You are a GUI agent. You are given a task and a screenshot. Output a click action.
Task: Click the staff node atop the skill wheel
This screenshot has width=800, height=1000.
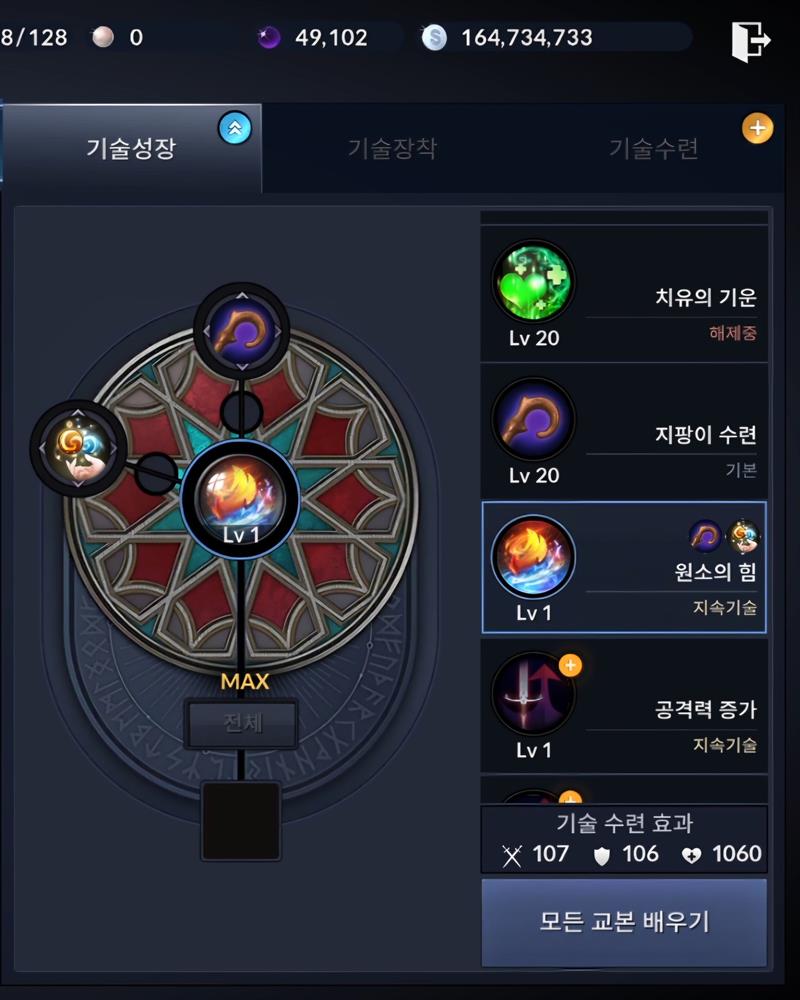(x=242, y=331)
